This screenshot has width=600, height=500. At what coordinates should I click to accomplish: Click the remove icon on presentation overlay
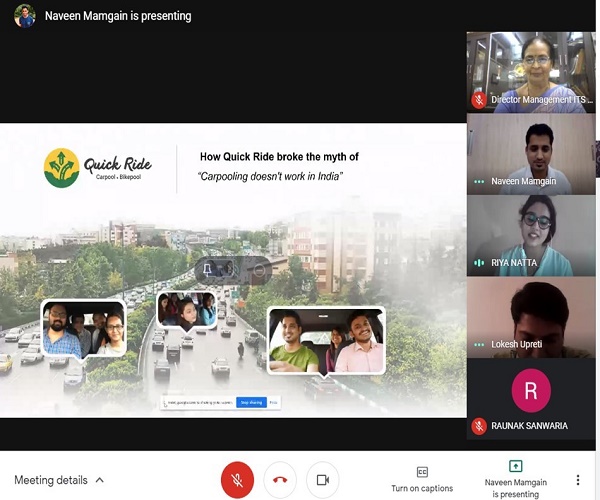pos(259,270)
